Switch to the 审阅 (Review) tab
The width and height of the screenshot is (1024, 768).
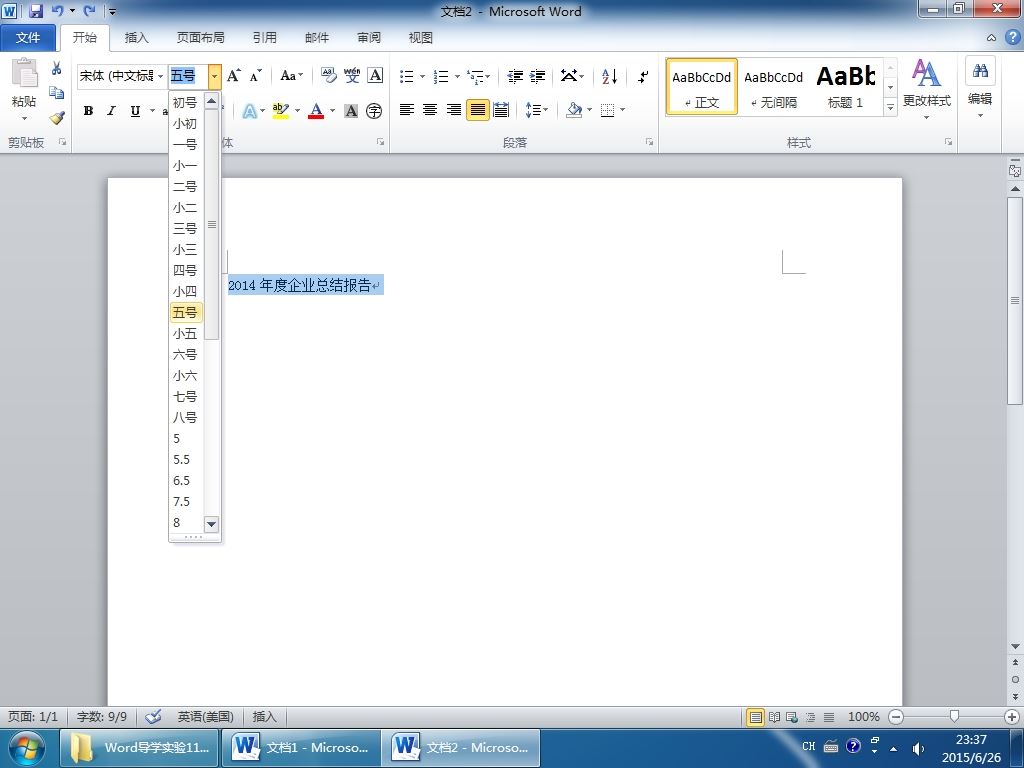(369, 38)
